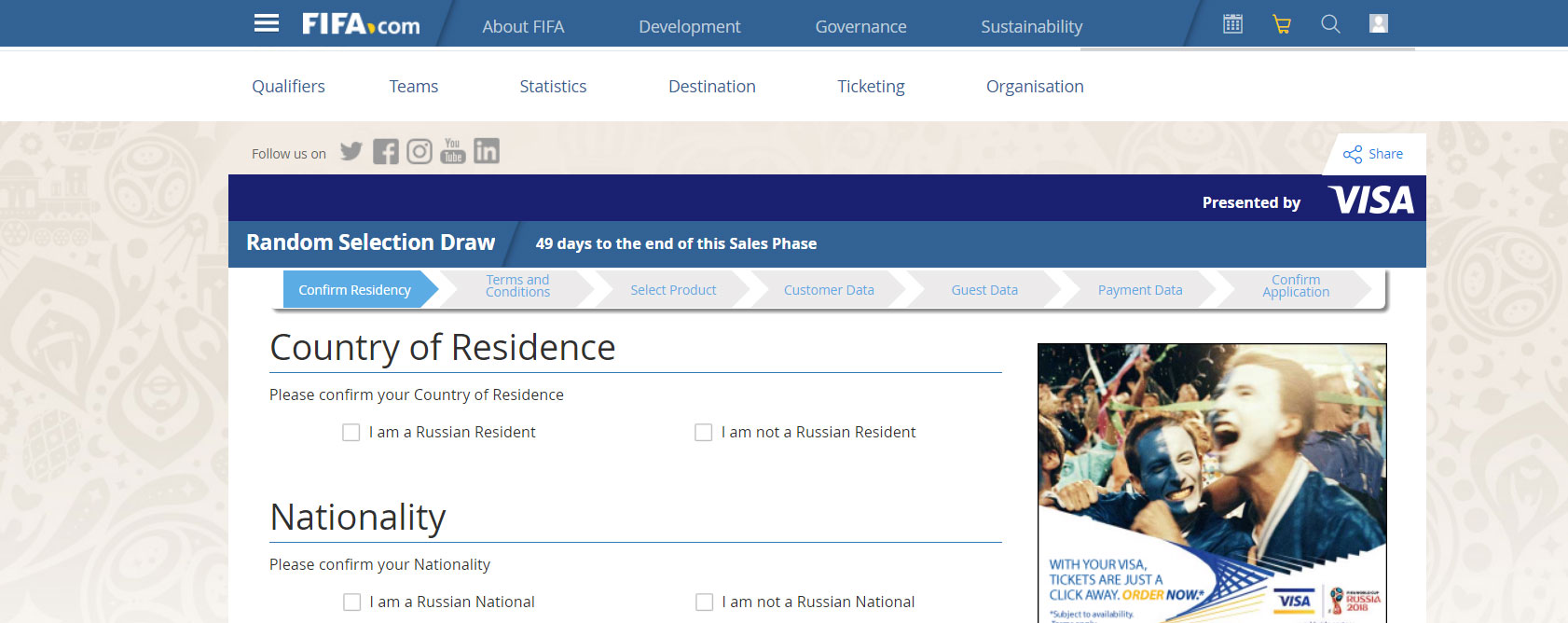Open the About FIFA menu

click(523, 27)
